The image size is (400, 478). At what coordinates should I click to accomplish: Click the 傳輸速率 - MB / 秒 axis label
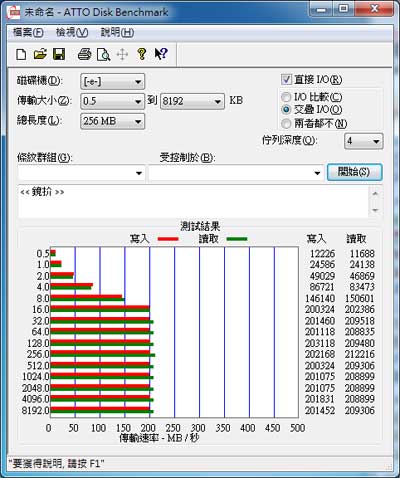coord(159,438)
